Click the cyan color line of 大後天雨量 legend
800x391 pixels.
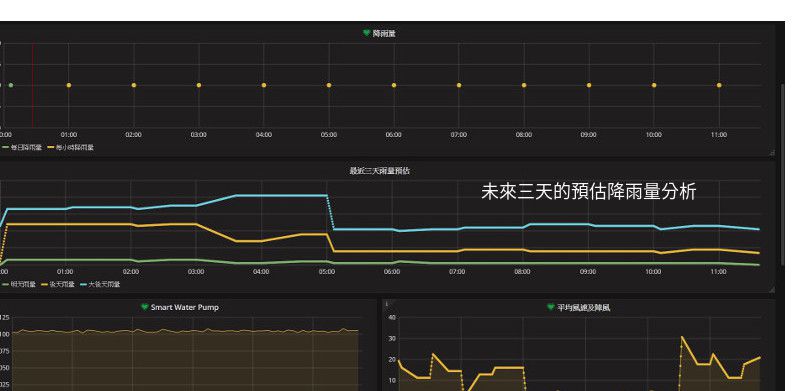[x=83, y=284]
